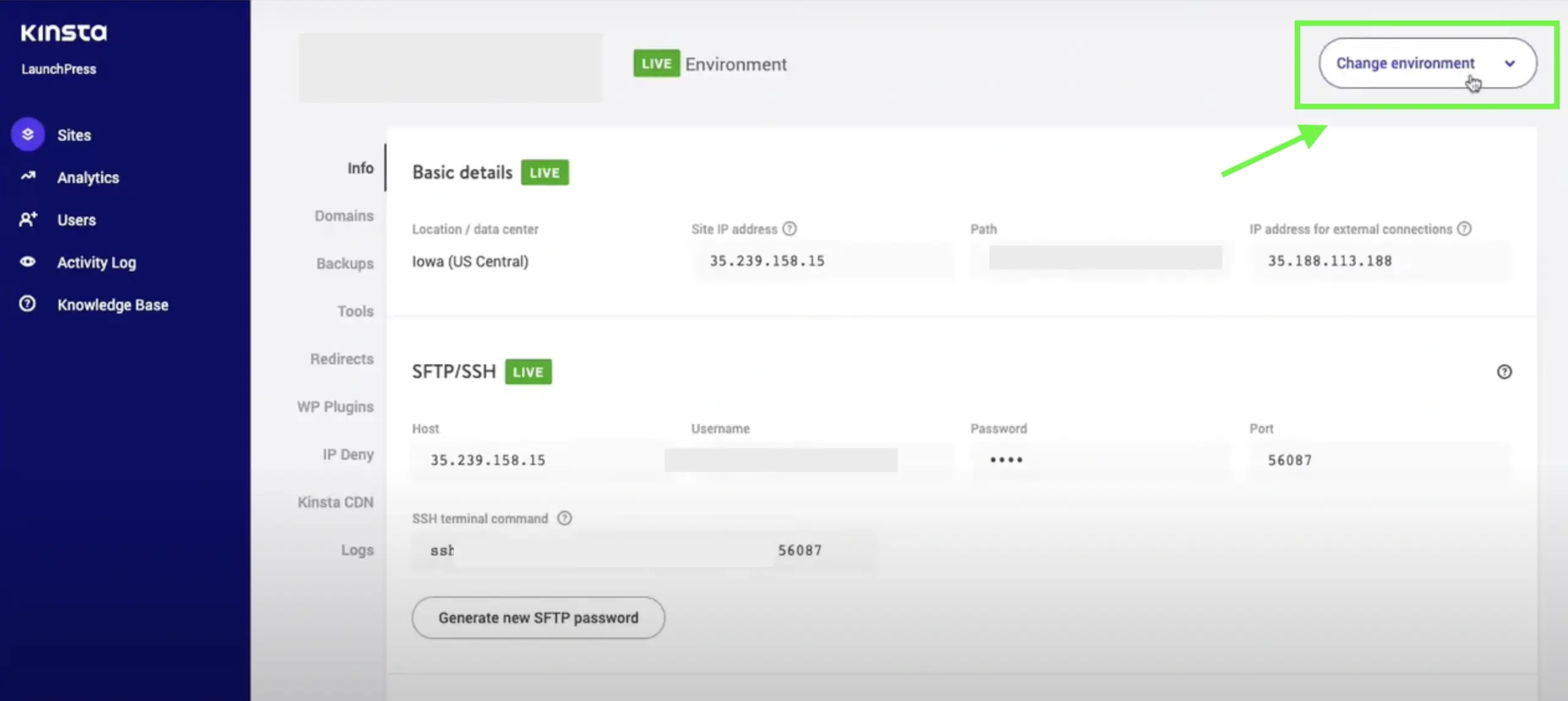1568x701 pixels.
Task: Open the Logs tab
Action: point(357,550)
